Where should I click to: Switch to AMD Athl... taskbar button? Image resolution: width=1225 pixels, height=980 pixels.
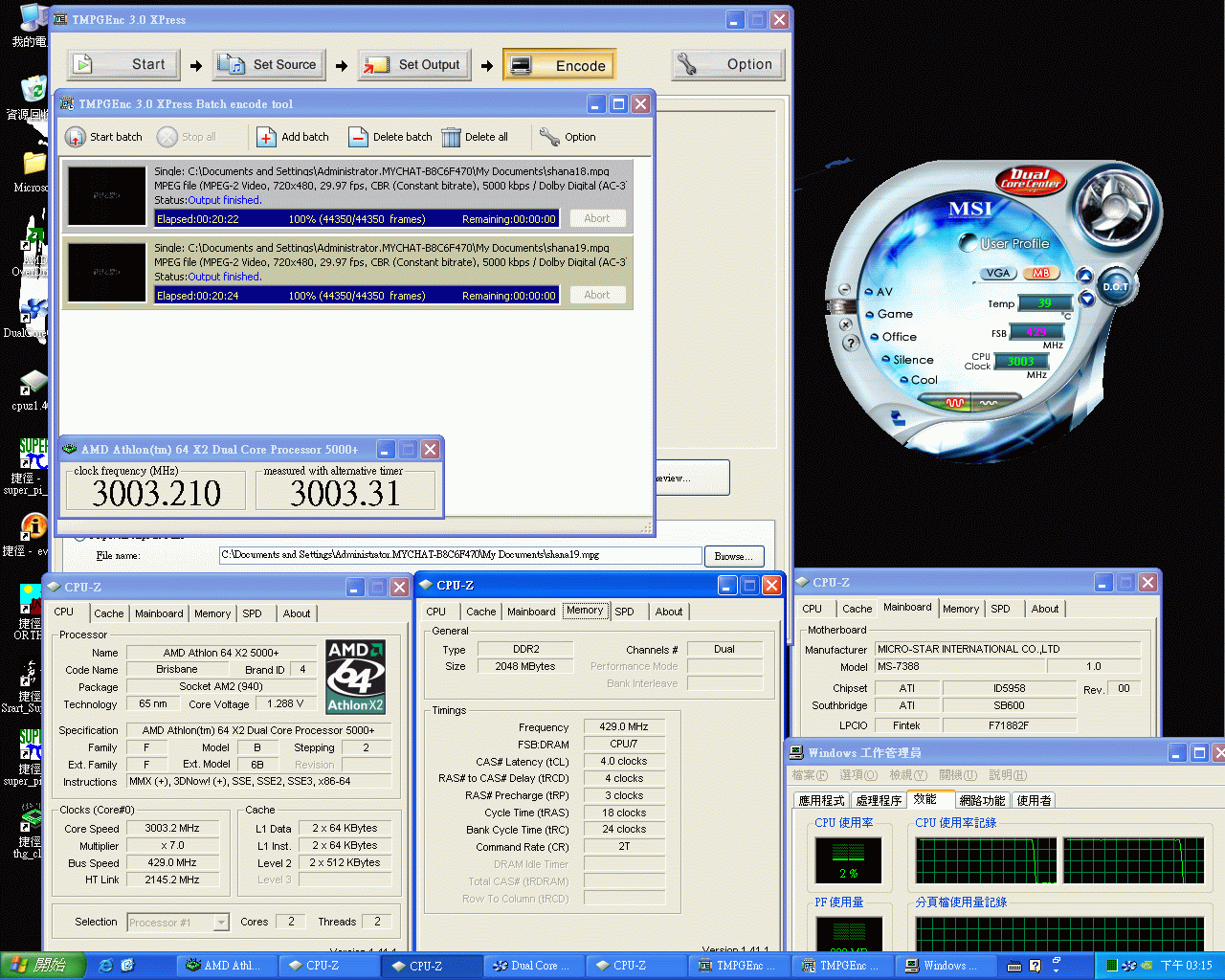pos(226,966)
